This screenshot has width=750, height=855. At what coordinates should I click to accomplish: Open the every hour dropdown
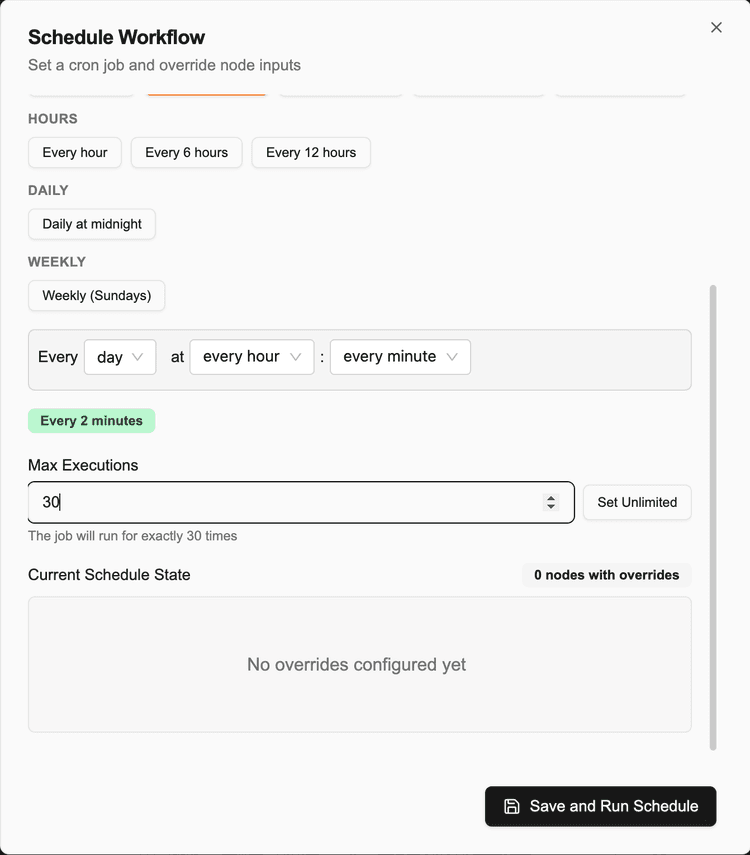pyautogui.click(x=251, y=356)
